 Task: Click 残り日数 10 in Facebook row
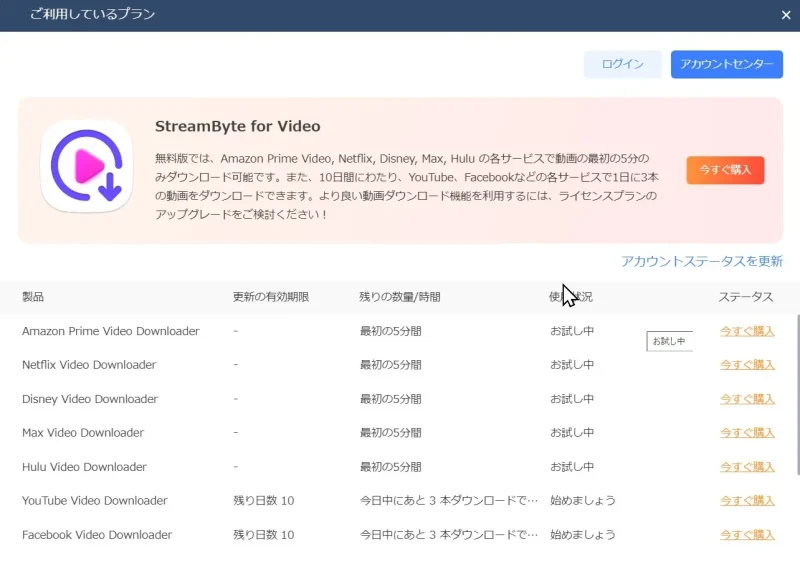pyautogui.click(x=264, y=535)
